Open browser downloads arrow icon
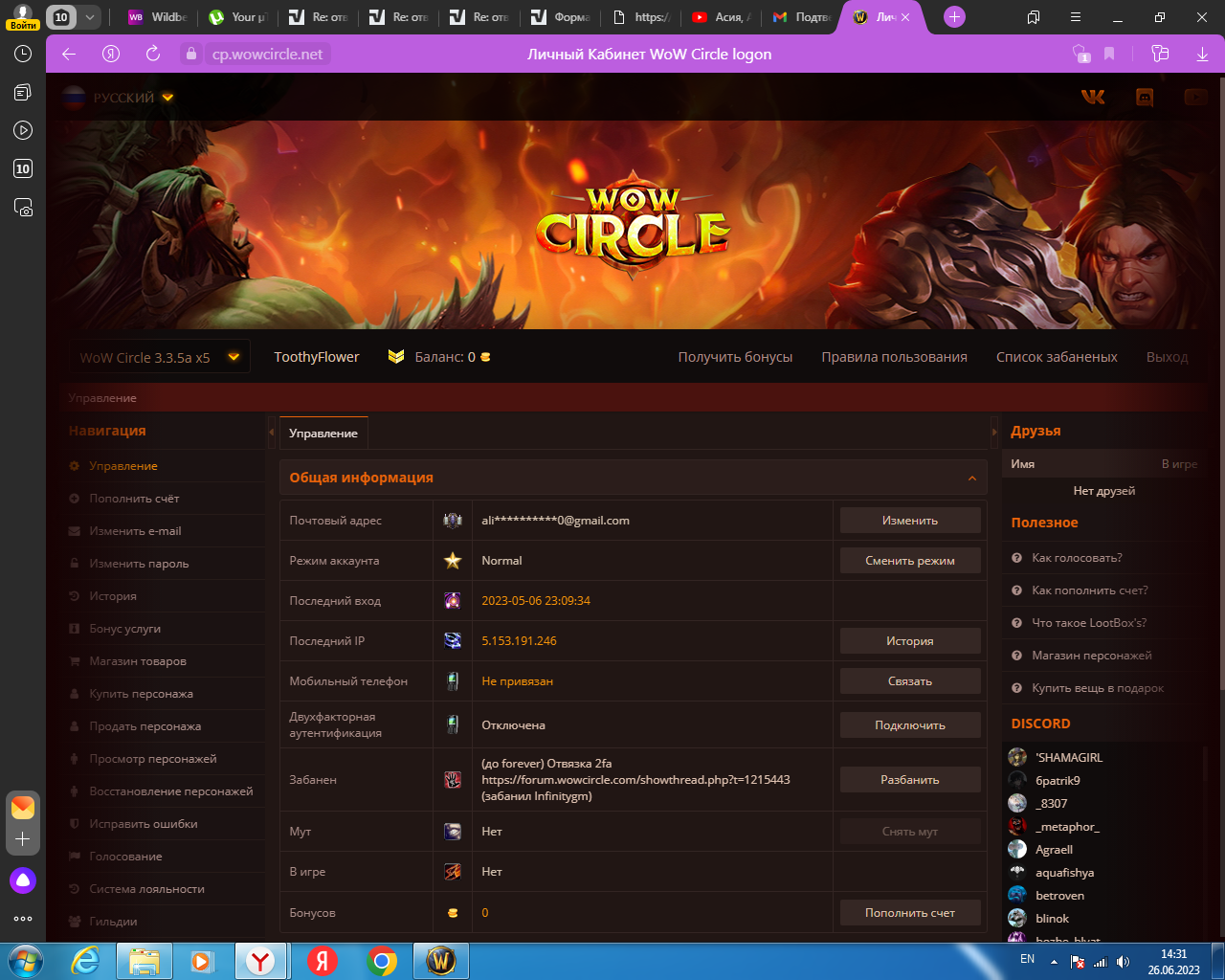 point(1202,54)
